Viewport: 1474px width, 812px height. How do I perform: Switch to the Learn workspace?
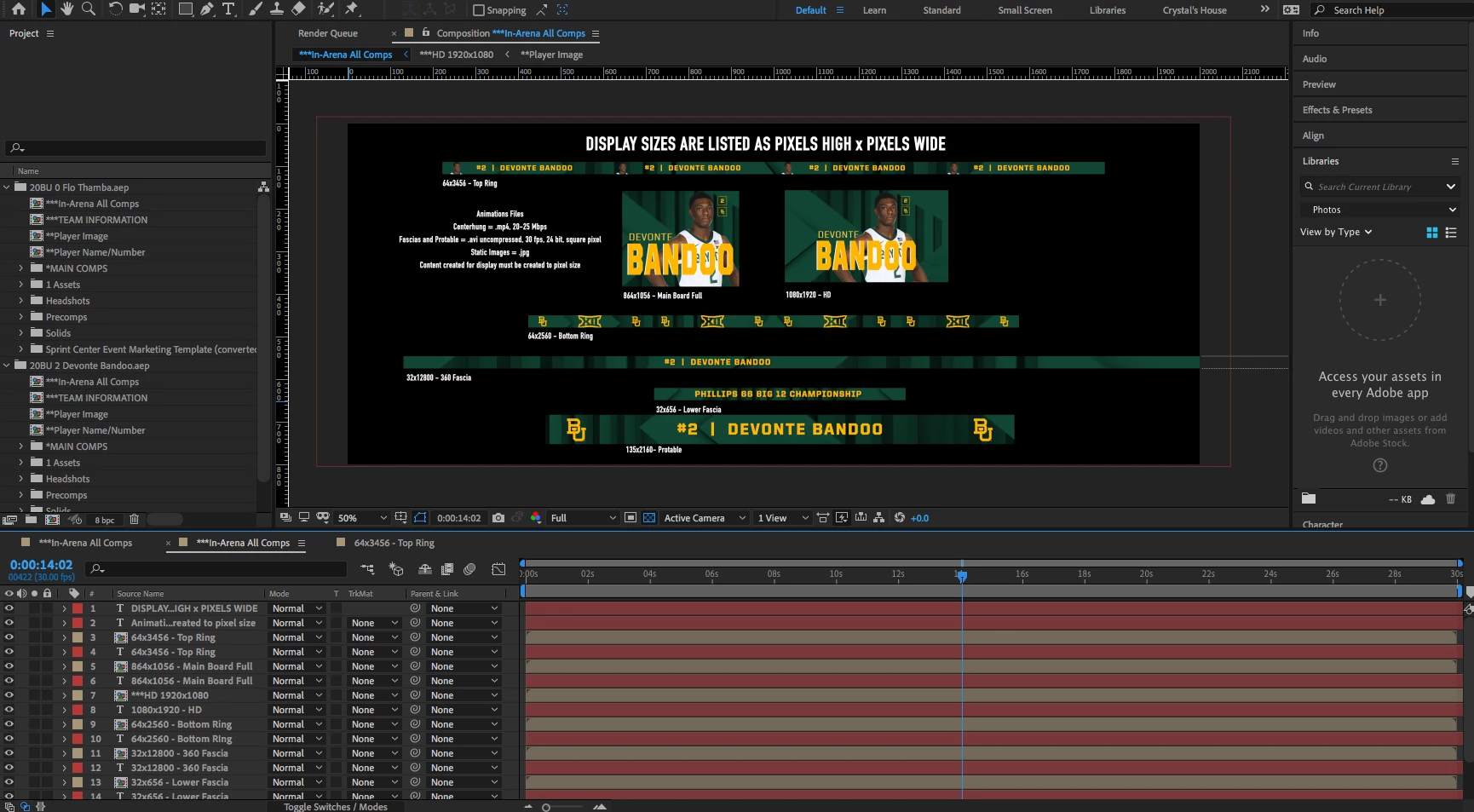coord(874,10)
